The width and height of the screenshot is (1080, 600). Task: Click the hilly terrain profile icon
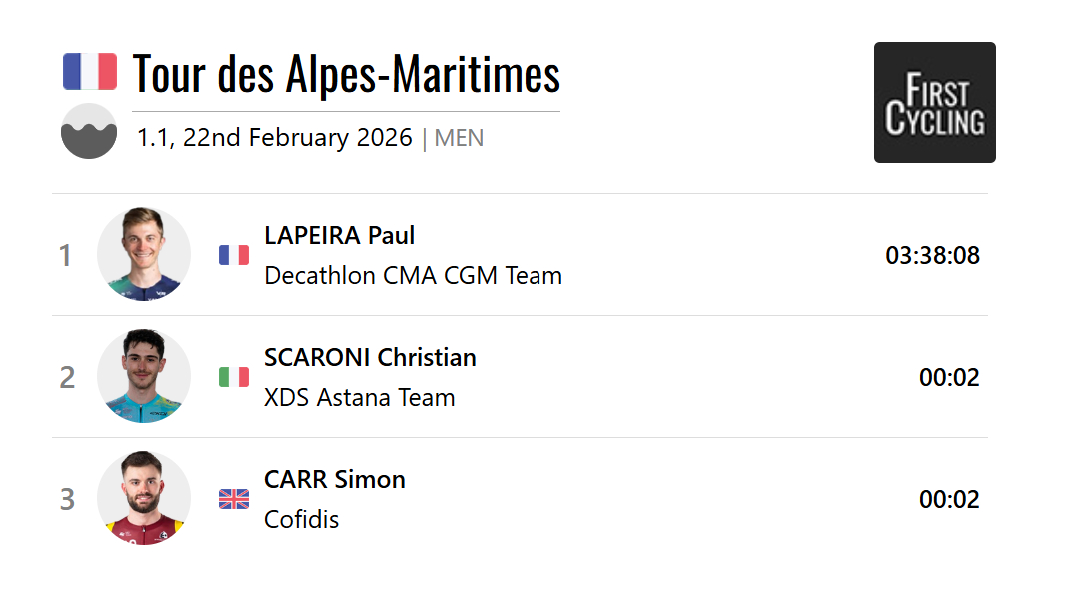pos(89,131)
